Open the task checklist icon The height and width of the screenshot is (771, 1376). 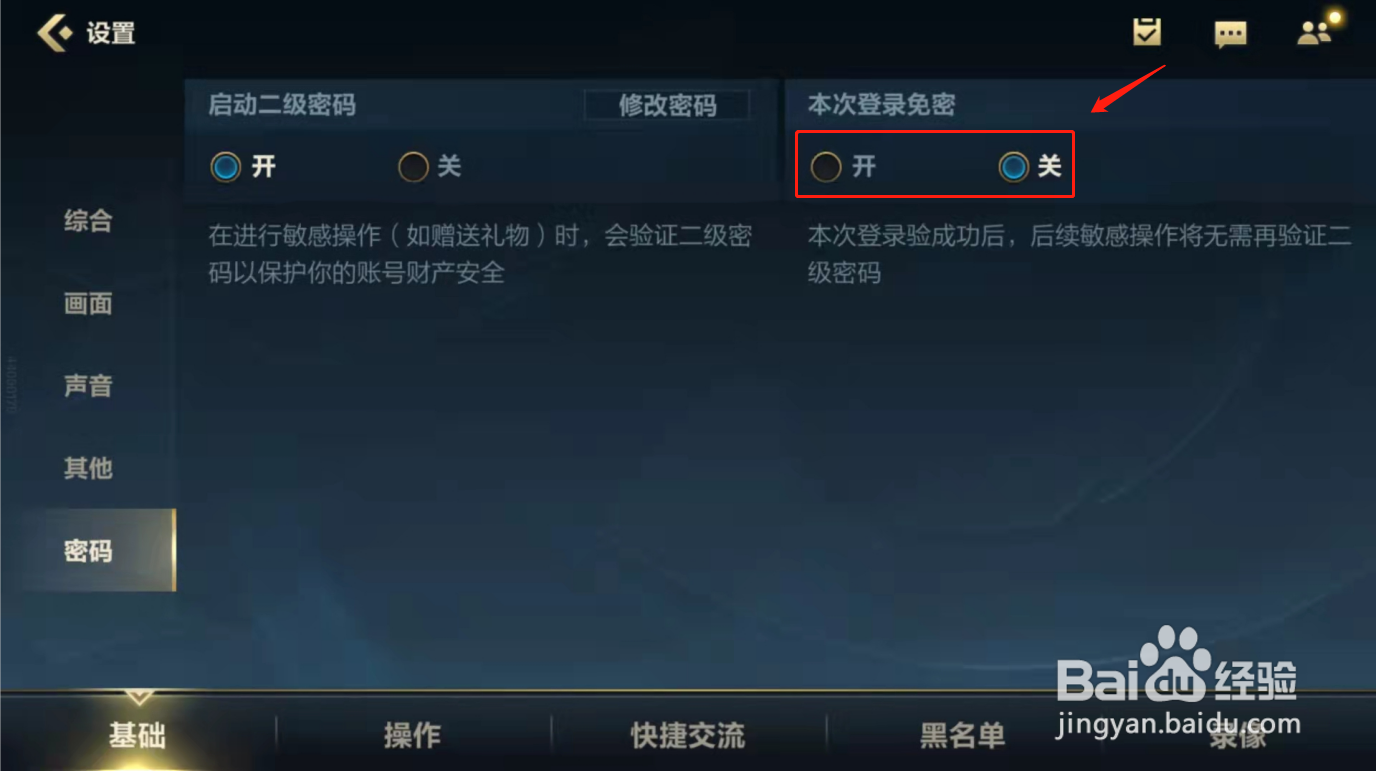point(1147,32)
